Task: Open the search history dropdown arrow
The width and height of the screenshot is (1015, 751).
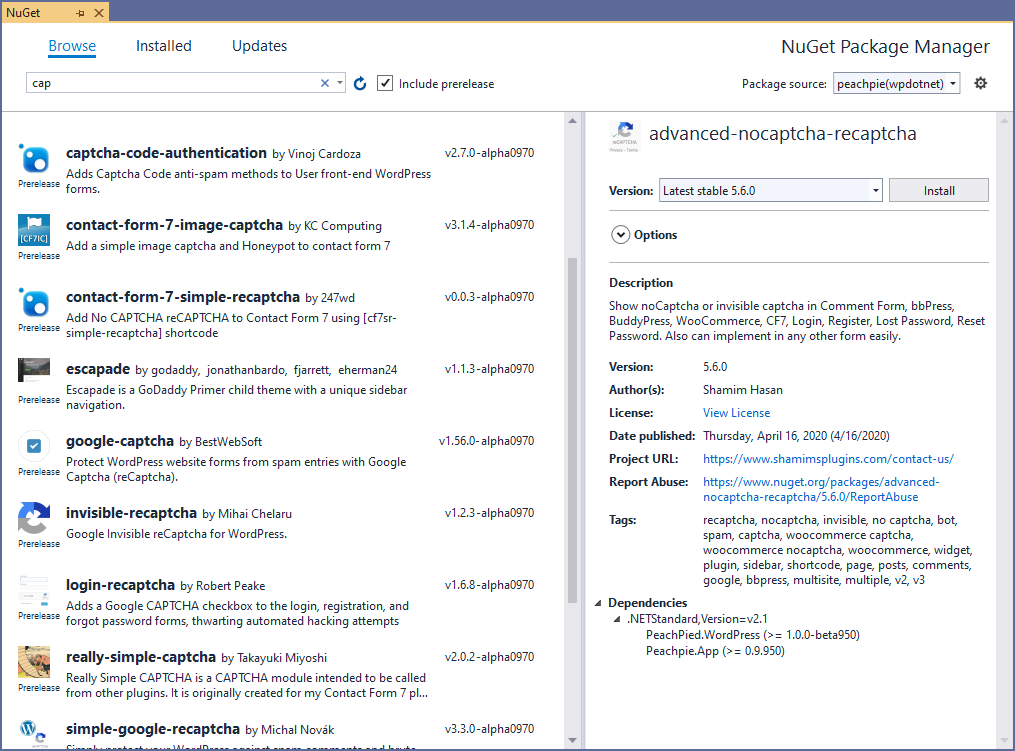Action: coord(340,83)
